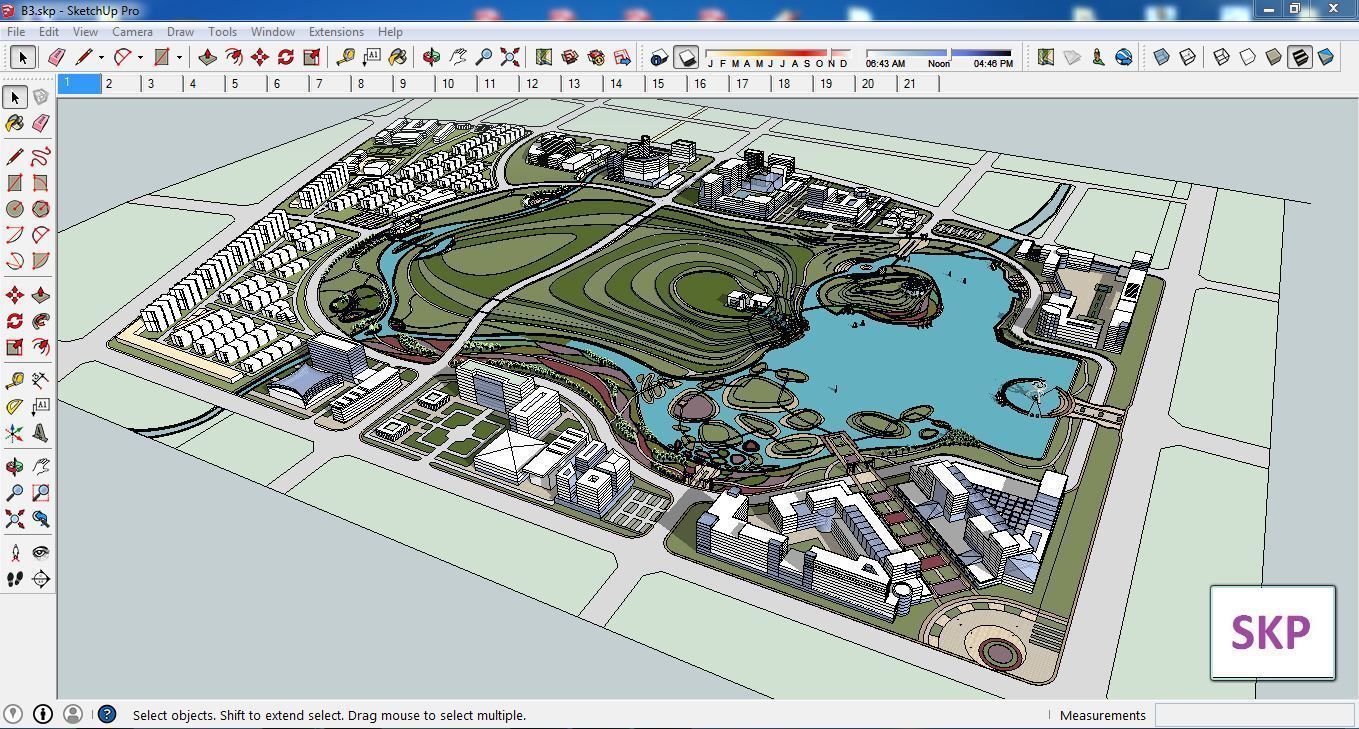The width and height of the screenshot is (1359, 729).
Task: Expand the rectangle shape dropdown arrow
Action: click(x=180, y=57)
